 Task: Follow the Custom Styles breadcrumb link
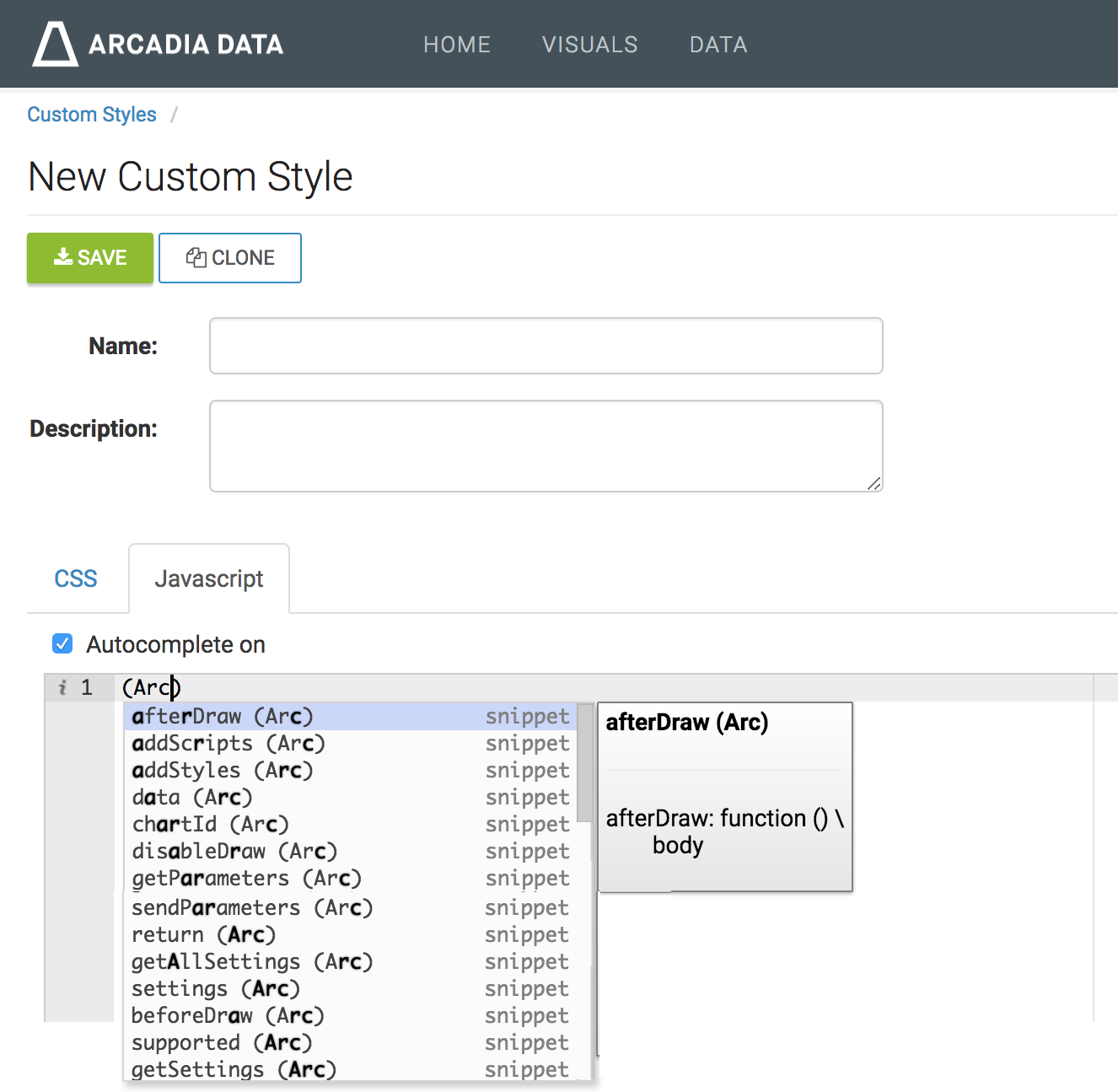tap(92, 115)
